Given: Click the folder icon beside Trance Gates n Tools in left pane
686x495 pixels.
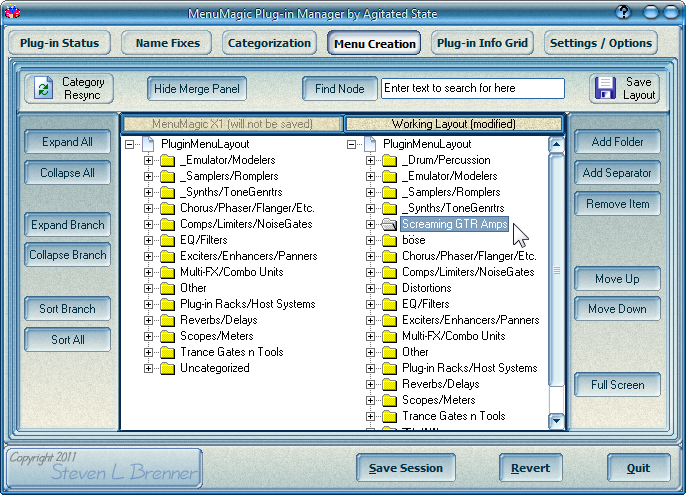Looking at the screenshot, I should point(167,352).
